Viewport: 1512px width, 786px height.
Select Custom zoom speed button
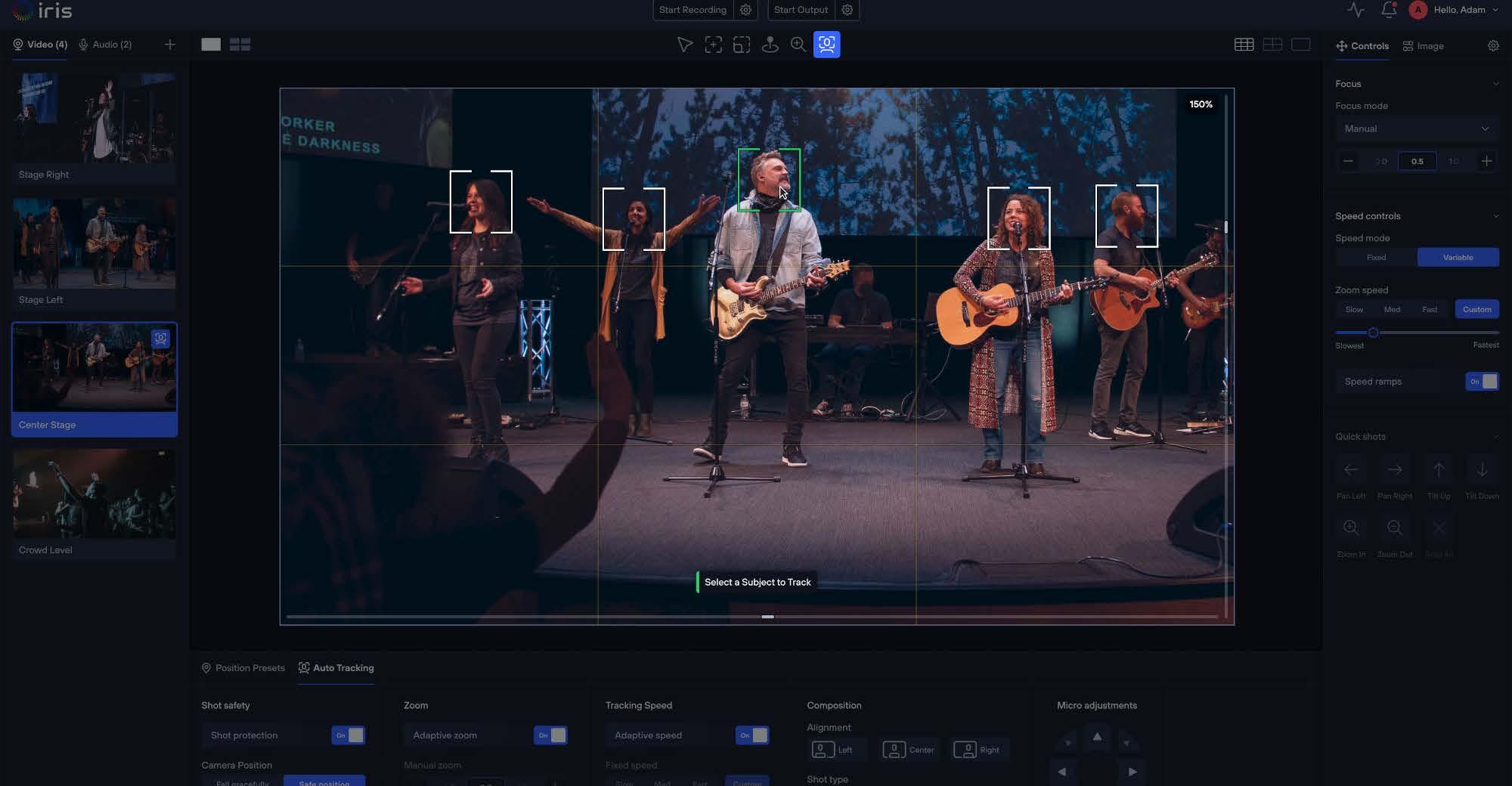pyautogui.click(x=1476, y=309)
